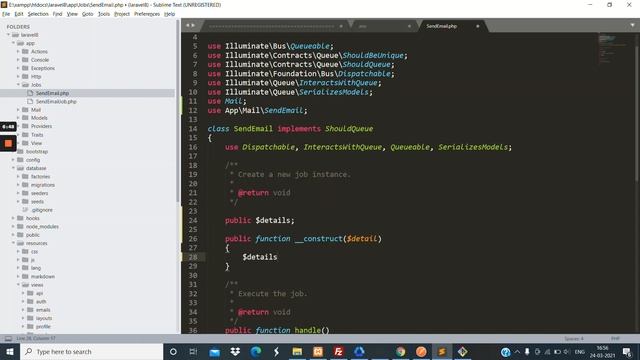Viewport: 640px width, 360px height.
Task: Launch Microsoft Edge from taskbar
Action: pyautogui.click(x=256, y=351)
